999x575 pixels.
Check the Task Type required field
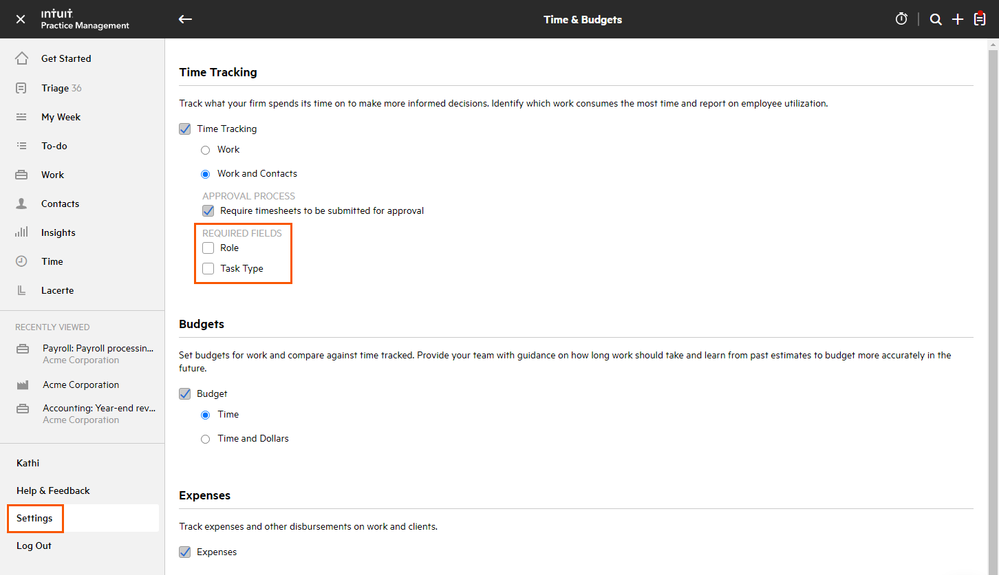(208, 268)
